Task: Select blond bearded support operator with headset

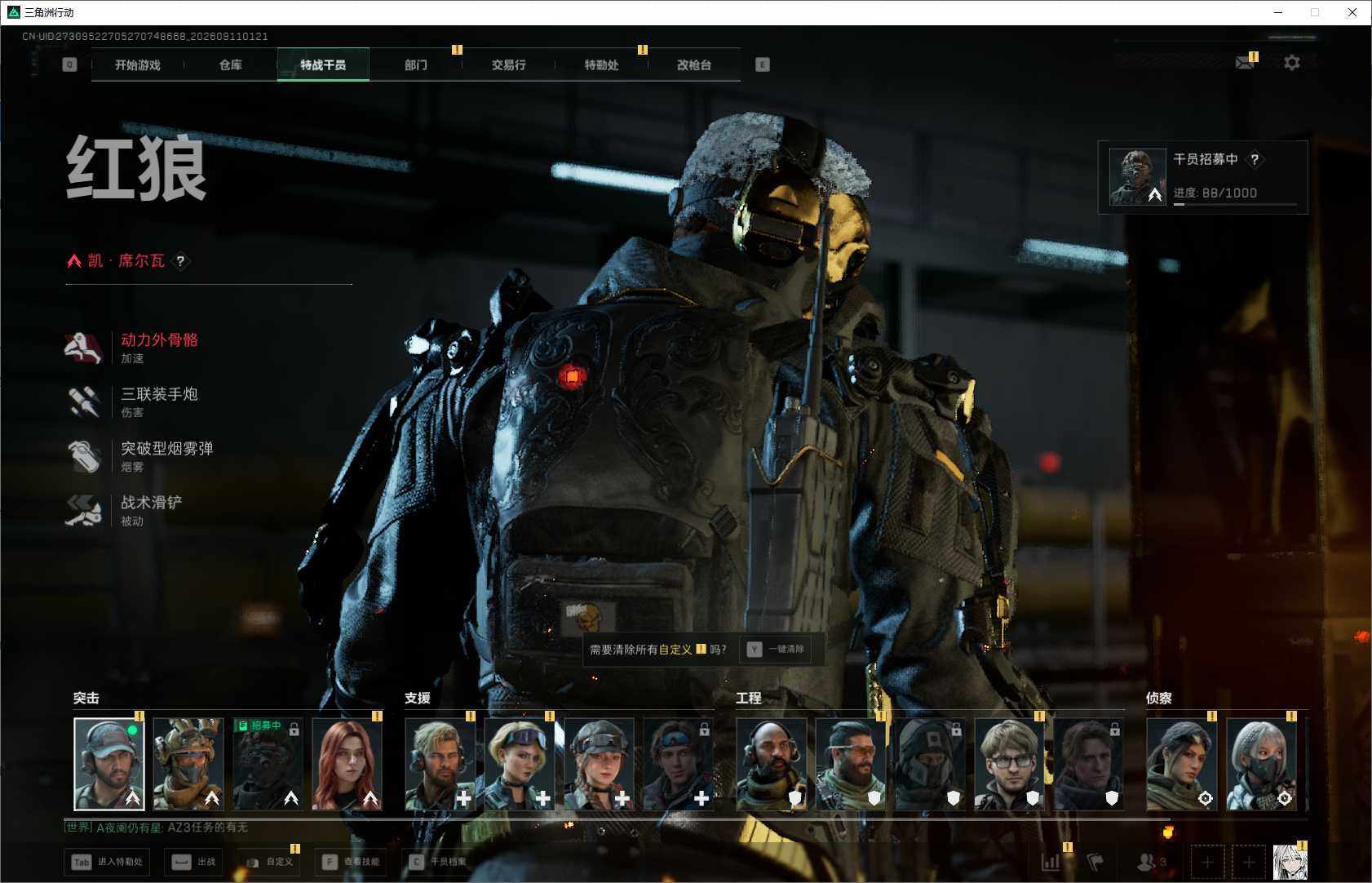Action: pos(440,764)
